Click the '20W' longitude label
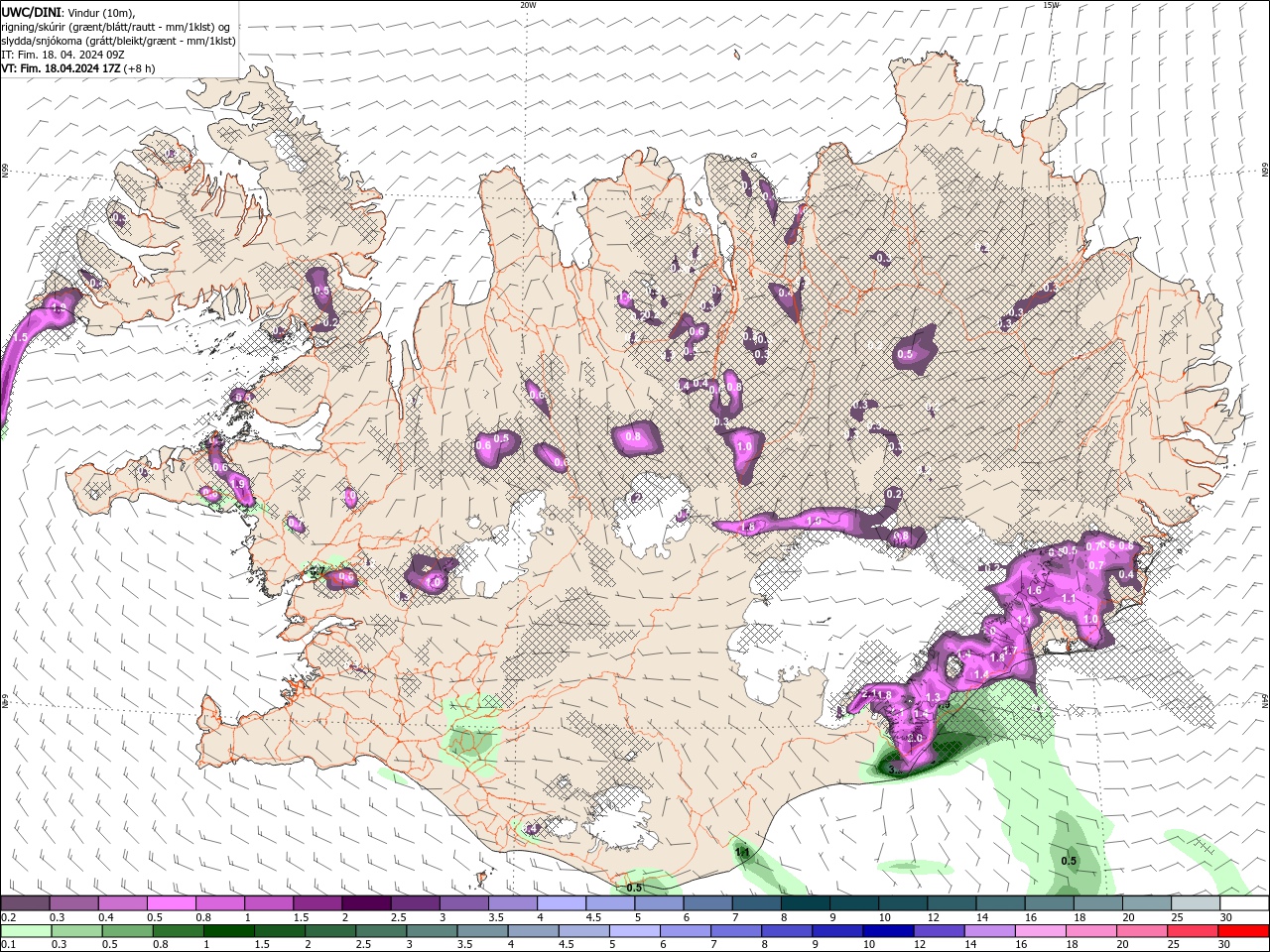The image size is (1270, 952). click(528, 5)
